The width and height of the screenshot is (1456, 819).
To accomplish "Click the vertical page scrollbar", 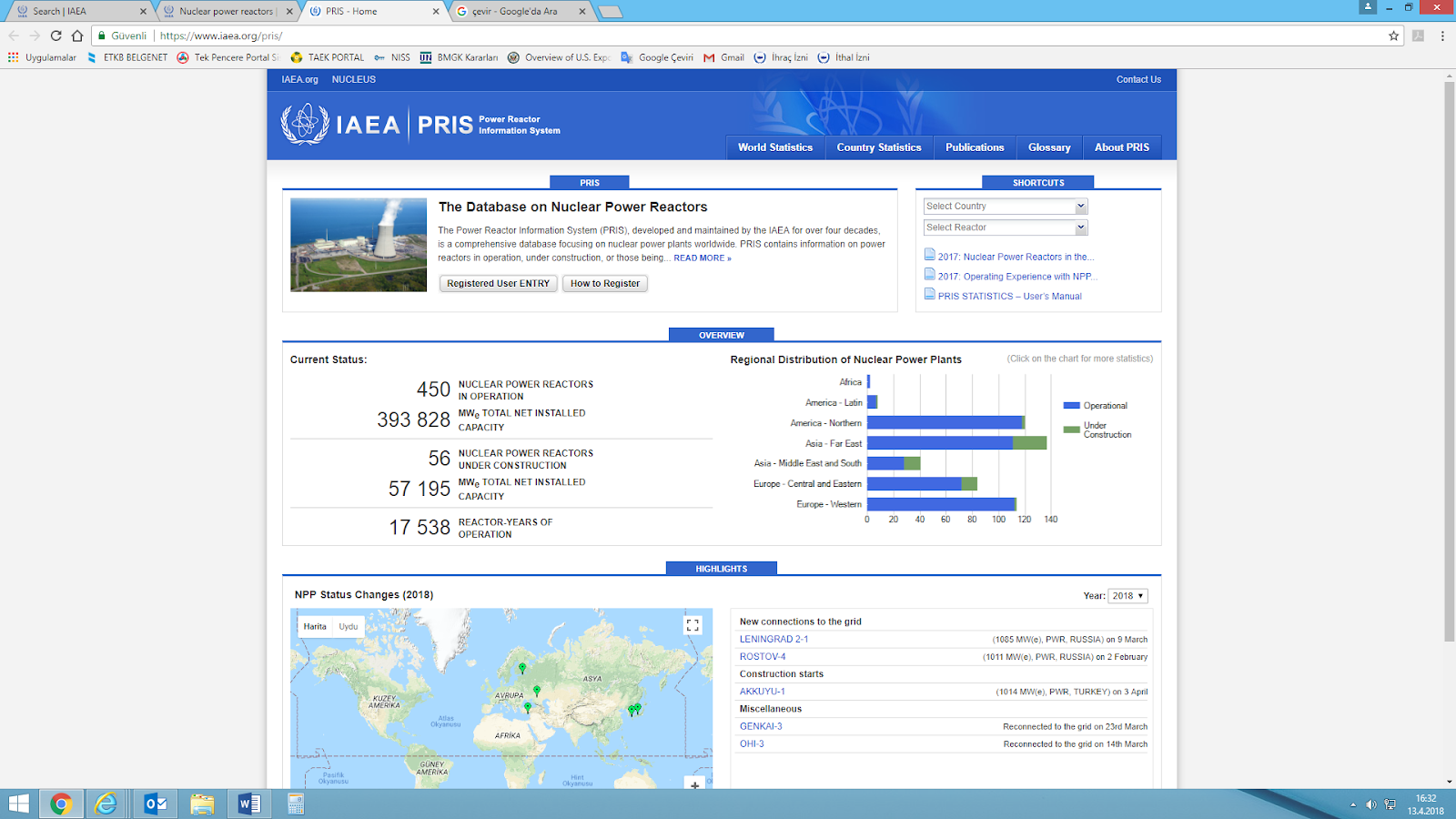I will pos(1449,361).
